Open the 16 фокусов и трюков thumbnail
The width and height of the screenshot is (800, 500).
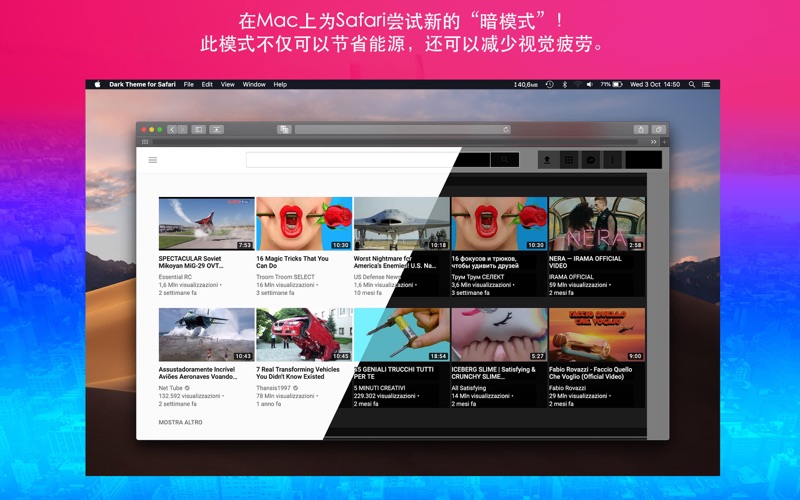point(499,223)
